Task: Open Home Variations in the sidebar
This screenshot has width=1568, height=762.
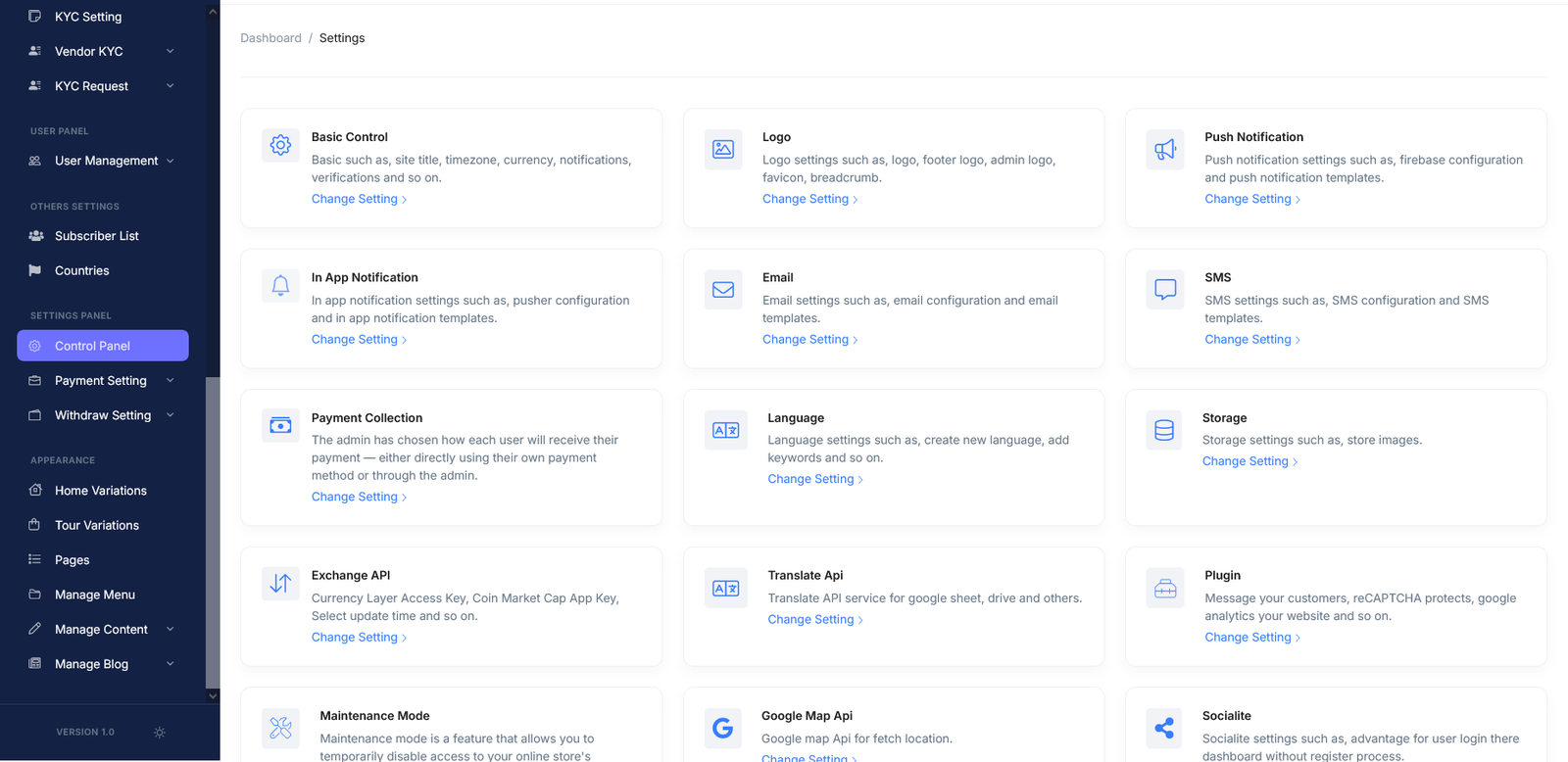Action: coord(100,491)
